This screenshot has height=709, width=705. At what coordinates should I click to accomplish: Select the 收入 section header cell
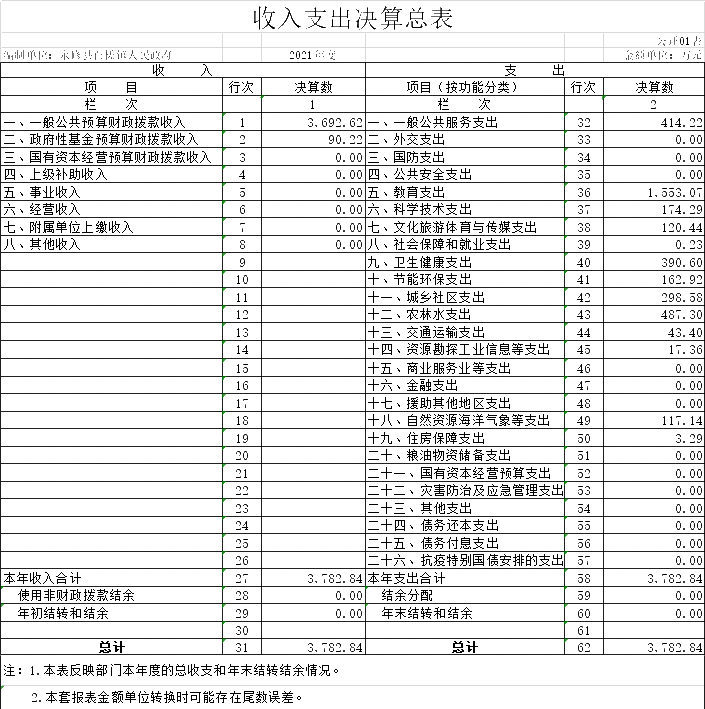[182, 70]
